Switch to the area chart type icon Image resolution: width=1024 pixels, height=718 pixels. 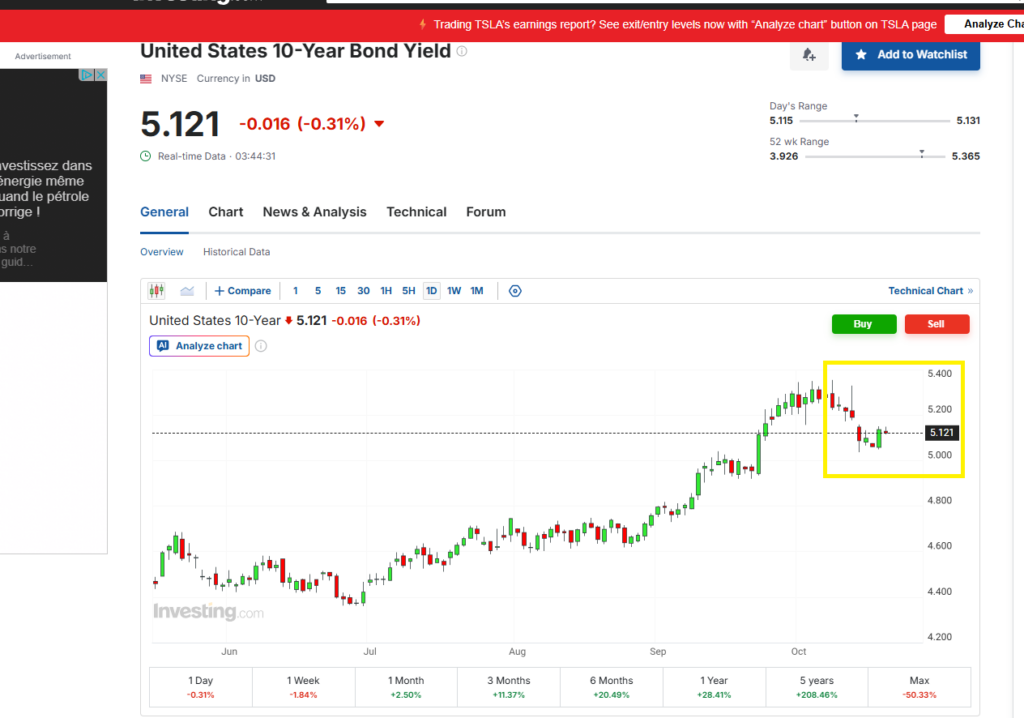(x=187, y=291)
